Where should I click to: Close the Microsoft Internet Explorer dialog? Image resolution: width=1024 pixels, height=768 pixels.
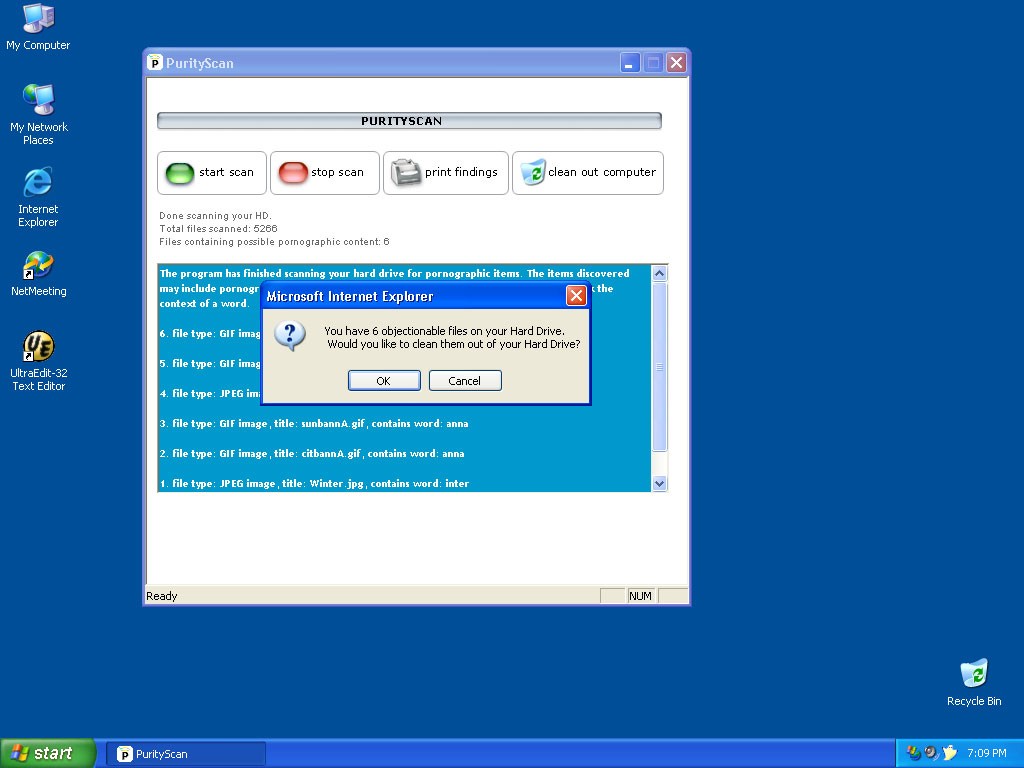tap(576, 296)
